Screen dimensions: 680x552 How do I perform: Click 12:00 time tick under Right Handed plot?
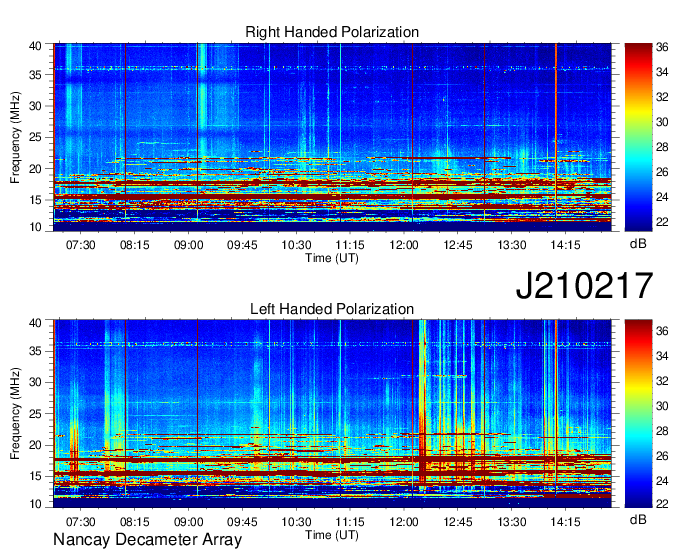pos(404,245)
